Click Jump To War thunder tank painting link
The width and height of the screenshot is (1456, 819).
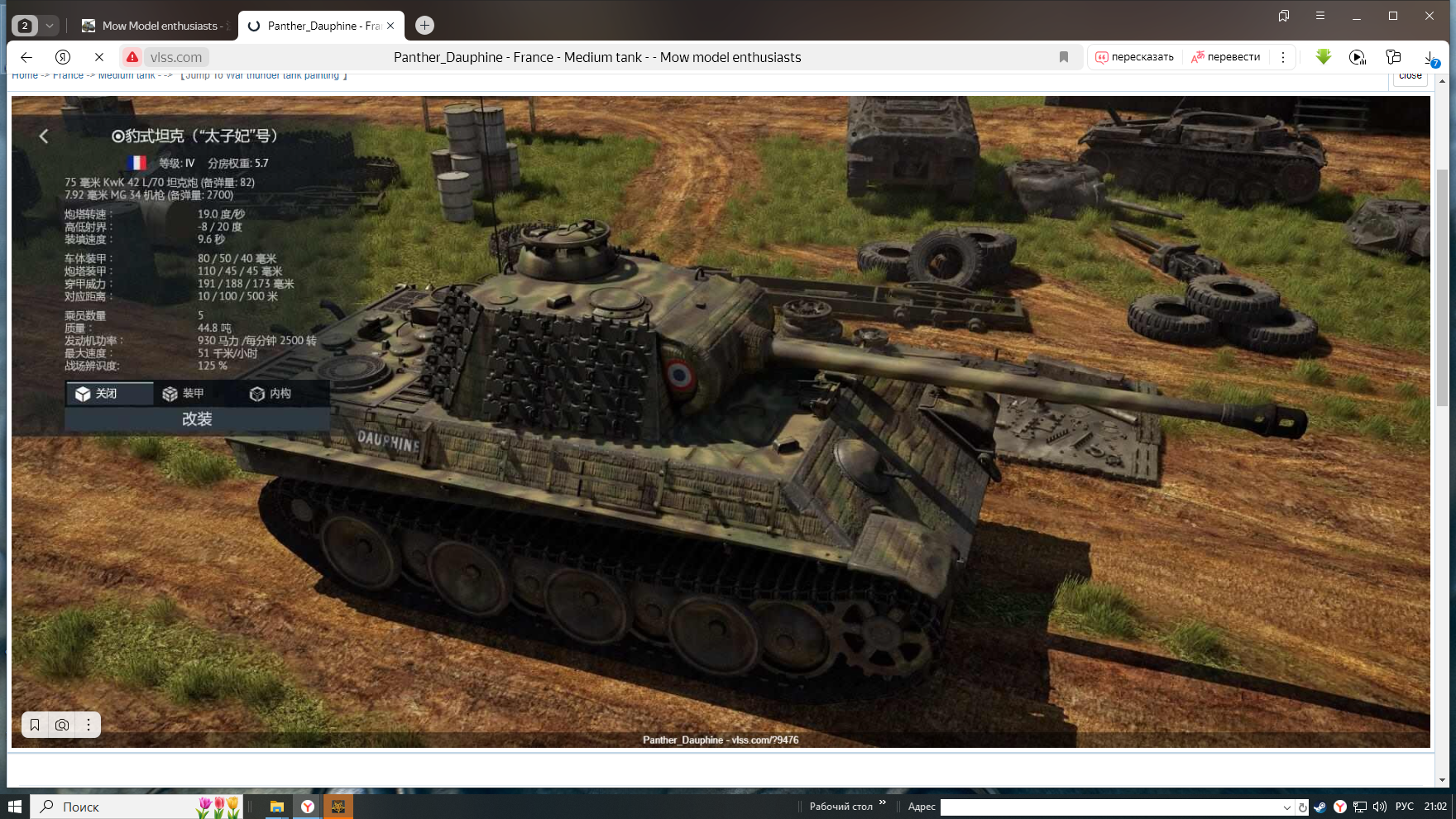point(263,75)
